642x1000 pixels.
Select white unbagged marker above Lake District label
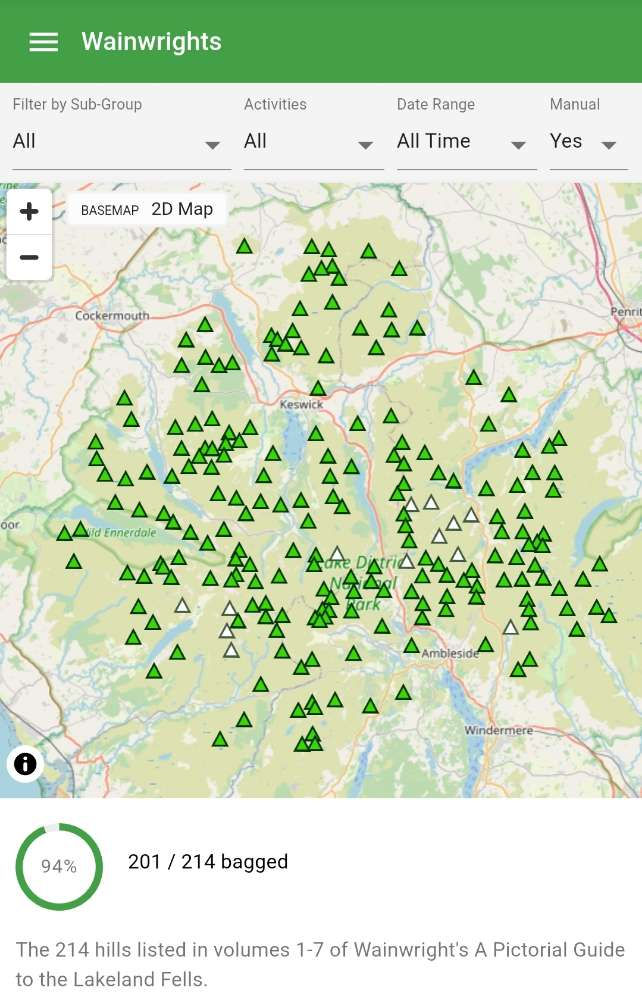click(x=337, y=554)
